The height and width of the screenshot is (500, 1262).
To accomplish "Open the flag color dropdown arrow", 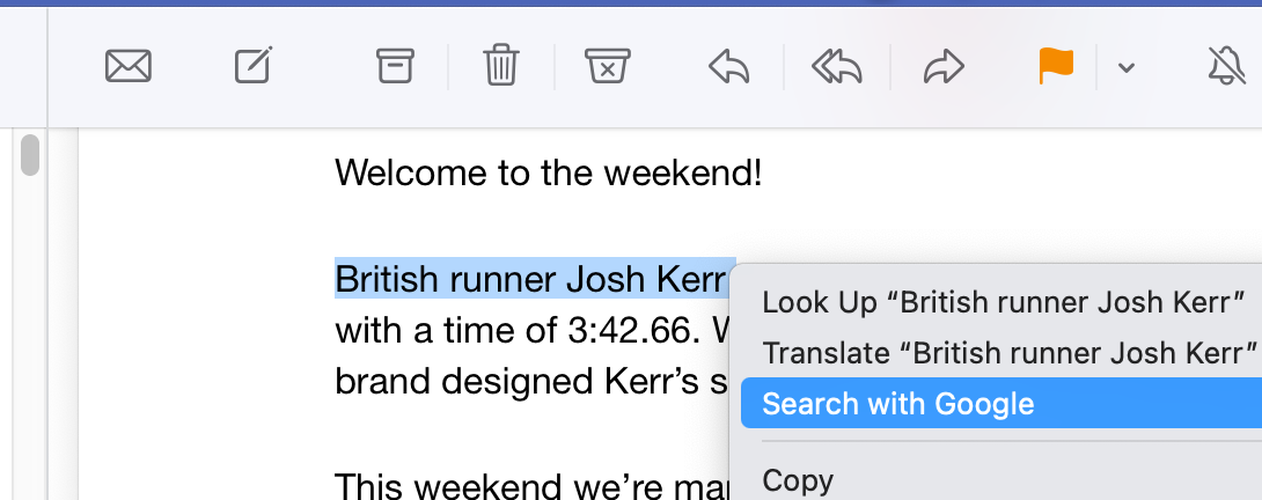I will coord(1126,68).
